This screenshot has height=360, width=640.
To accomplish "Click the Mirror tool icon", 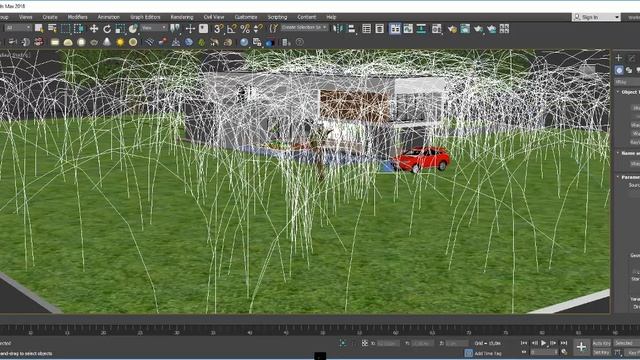I will (x=338, y=29).
